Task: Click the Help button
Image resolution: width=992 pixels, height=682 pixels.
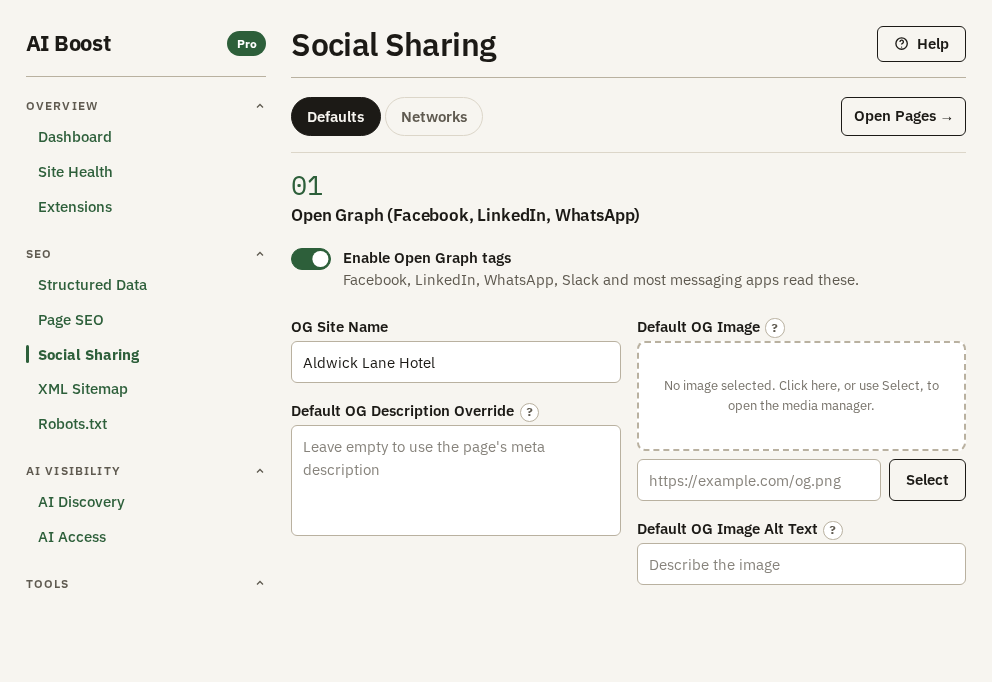Action: tap(921, 44)
